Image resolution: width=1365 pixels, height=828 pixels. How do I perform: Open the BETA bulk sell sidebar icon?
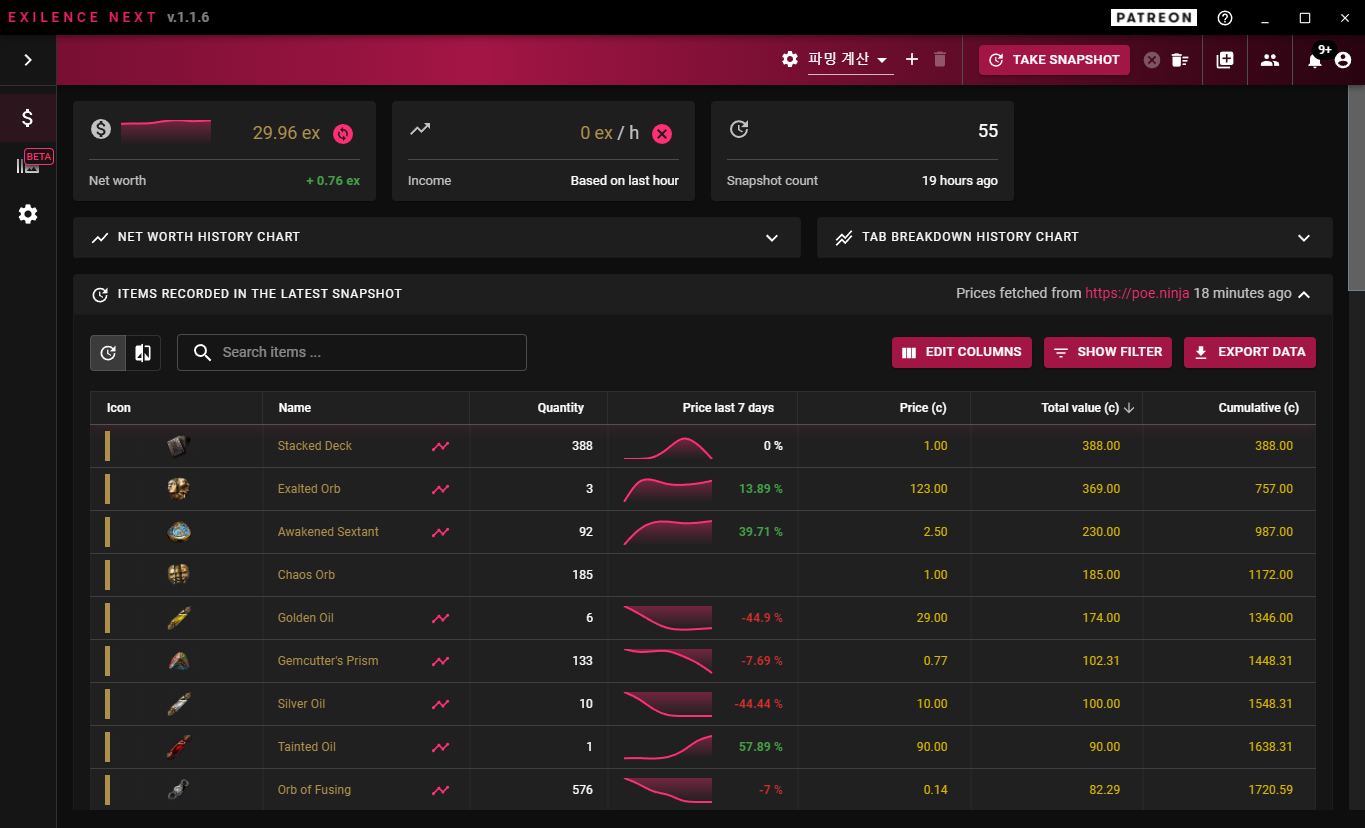pyautogui.click(x=28, y=165)
